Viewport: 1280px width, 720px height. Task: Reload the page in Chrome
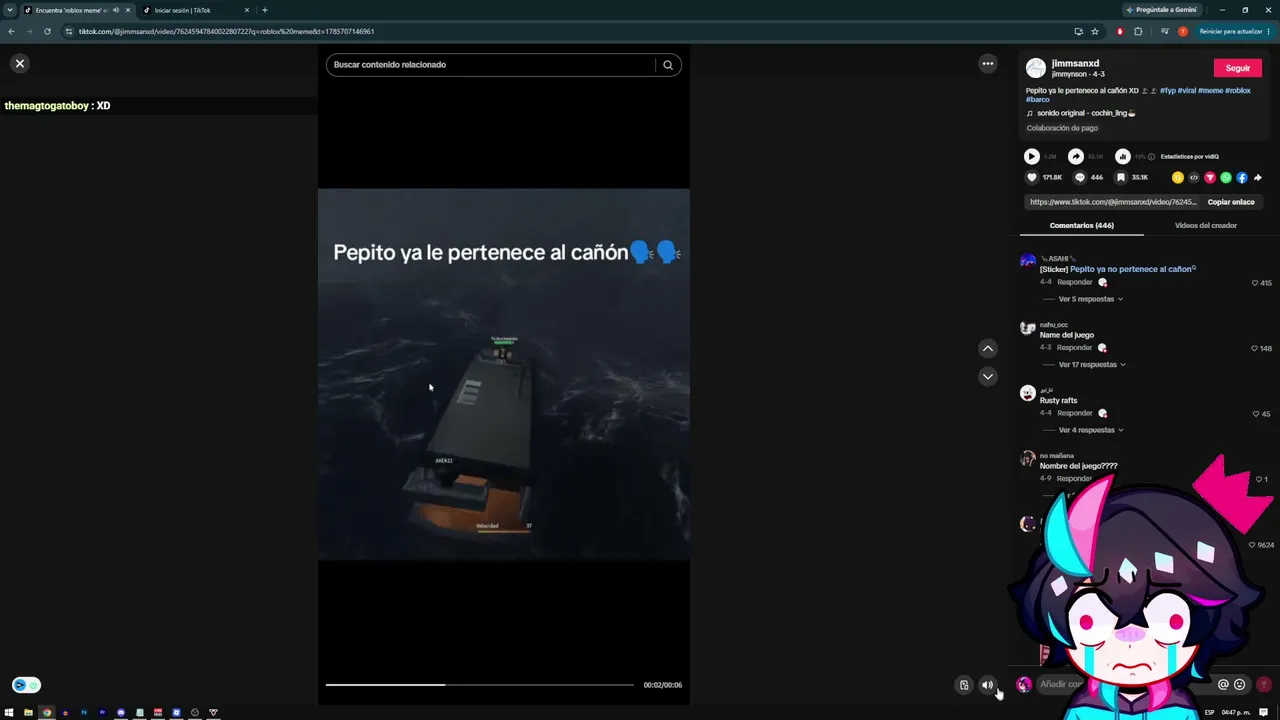(x=47, y=31)
